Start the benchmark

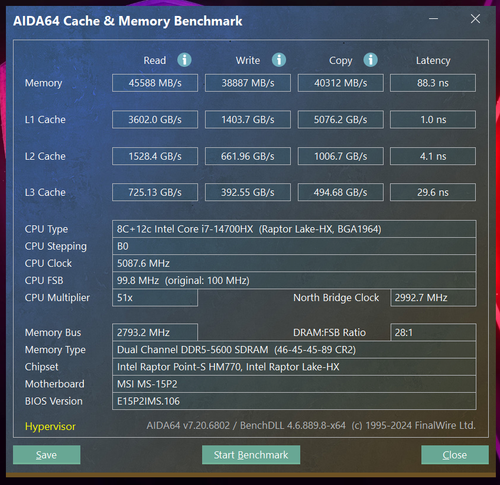tap(251, 455)
